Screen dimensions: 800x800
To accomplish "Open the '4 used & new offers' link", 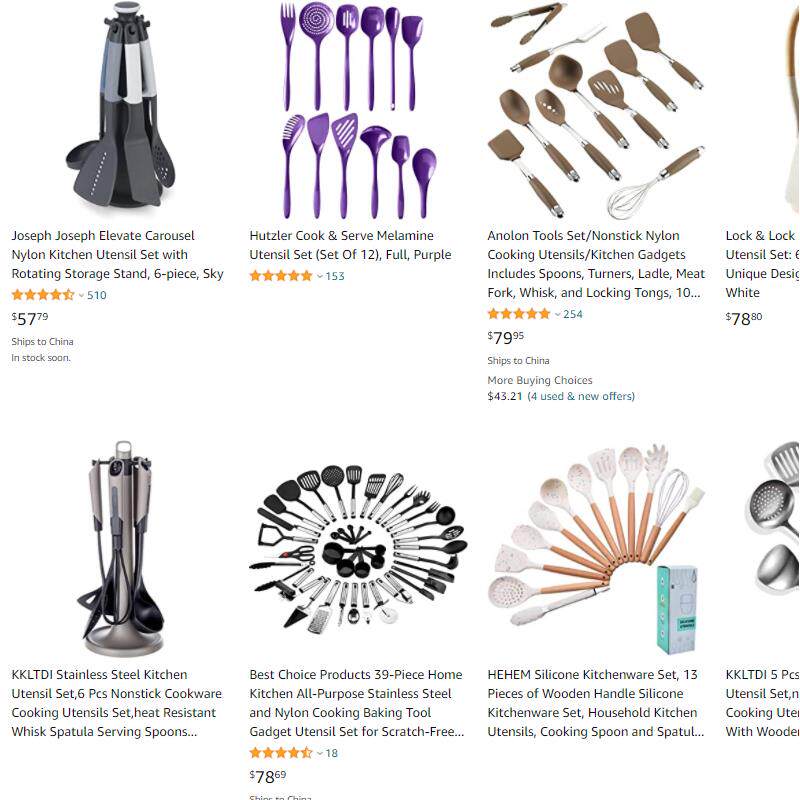I will tap(581, 396).
